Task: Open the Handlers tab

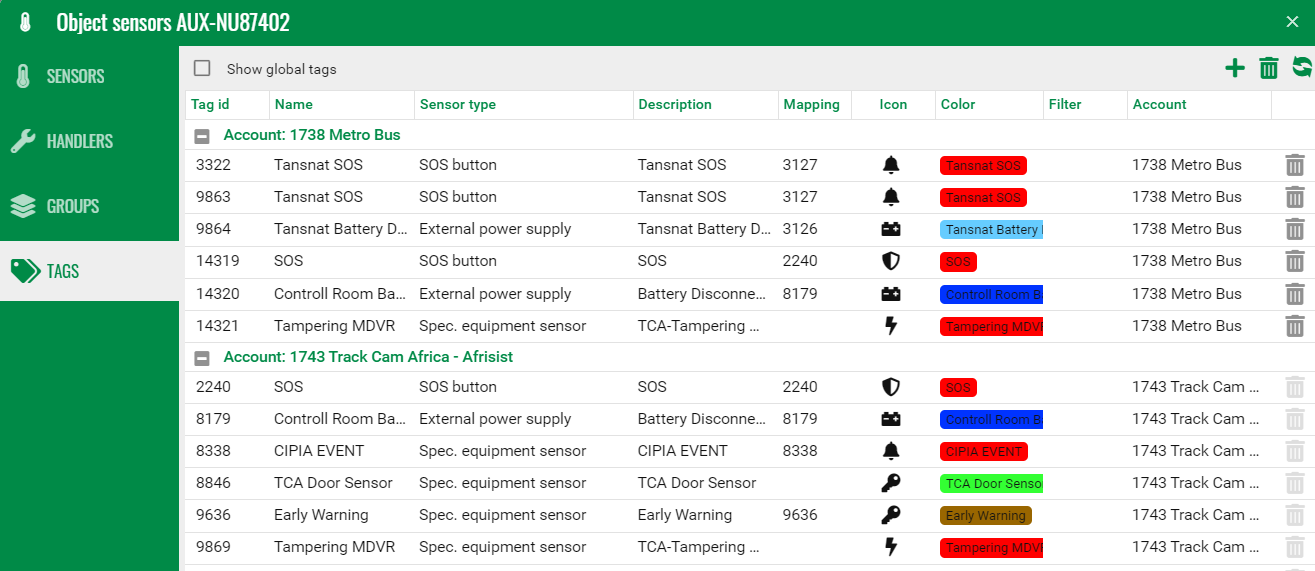Action: 90,141
